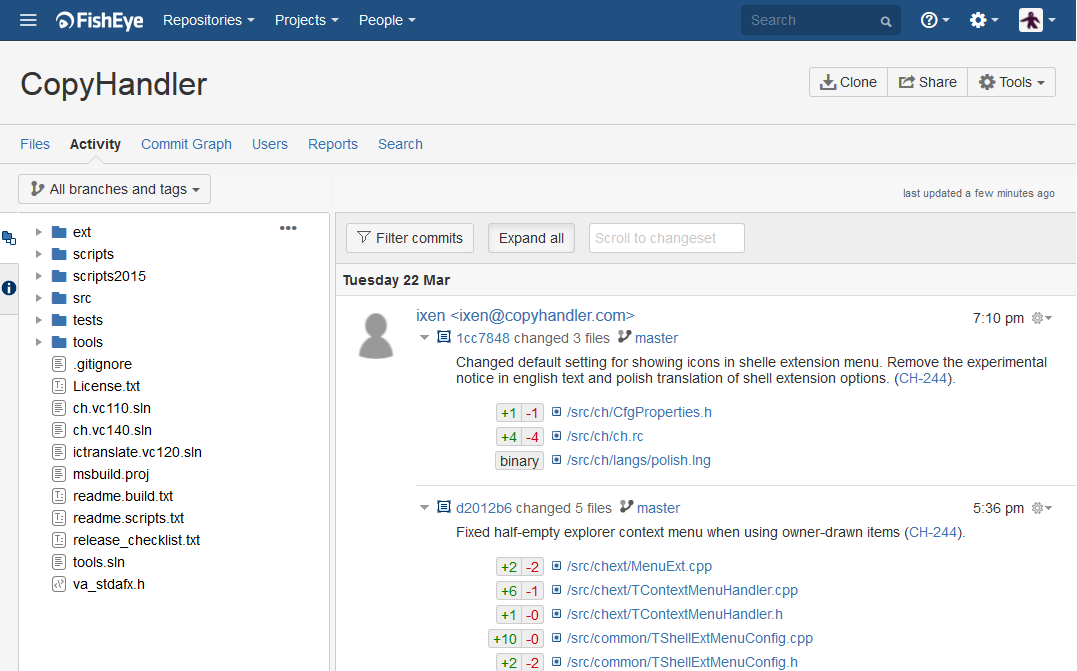Click the user avatar in header
The height and width of the screenshot is (671, 1077).
pyautogui.click(x=1031, y=20)
